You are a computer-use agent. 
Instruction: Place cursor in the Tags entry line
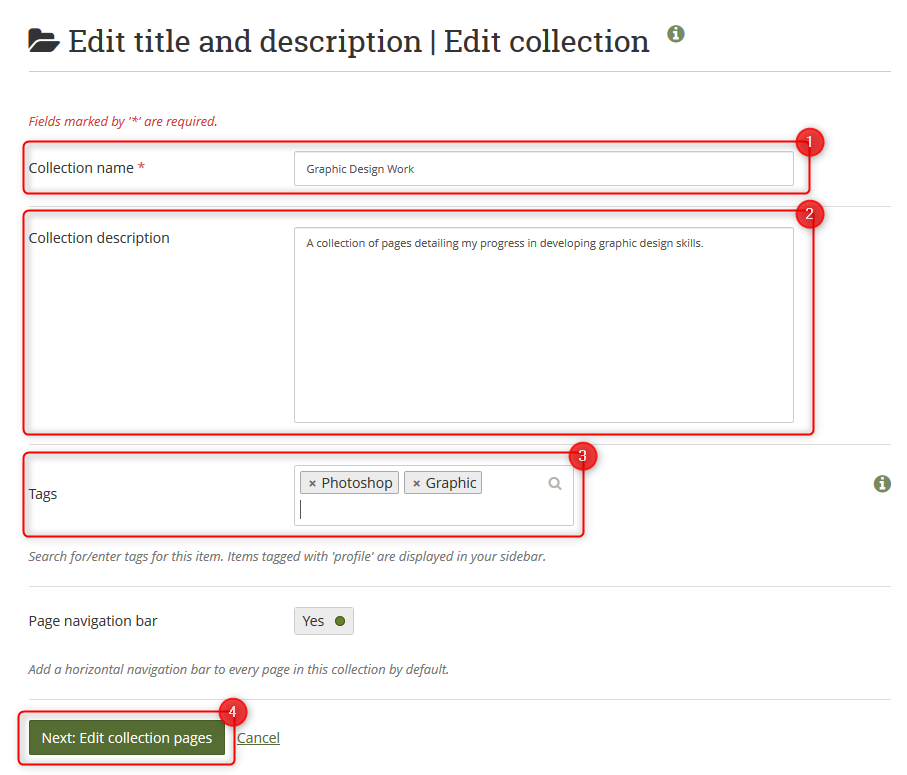click(x=430, y=509)
